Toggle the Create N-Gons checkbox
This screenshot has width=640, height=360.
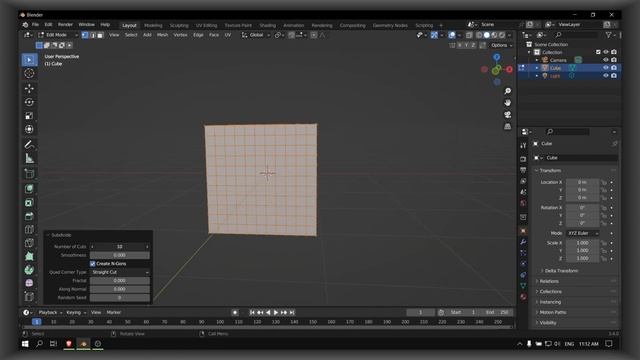[x=93, y=264]
